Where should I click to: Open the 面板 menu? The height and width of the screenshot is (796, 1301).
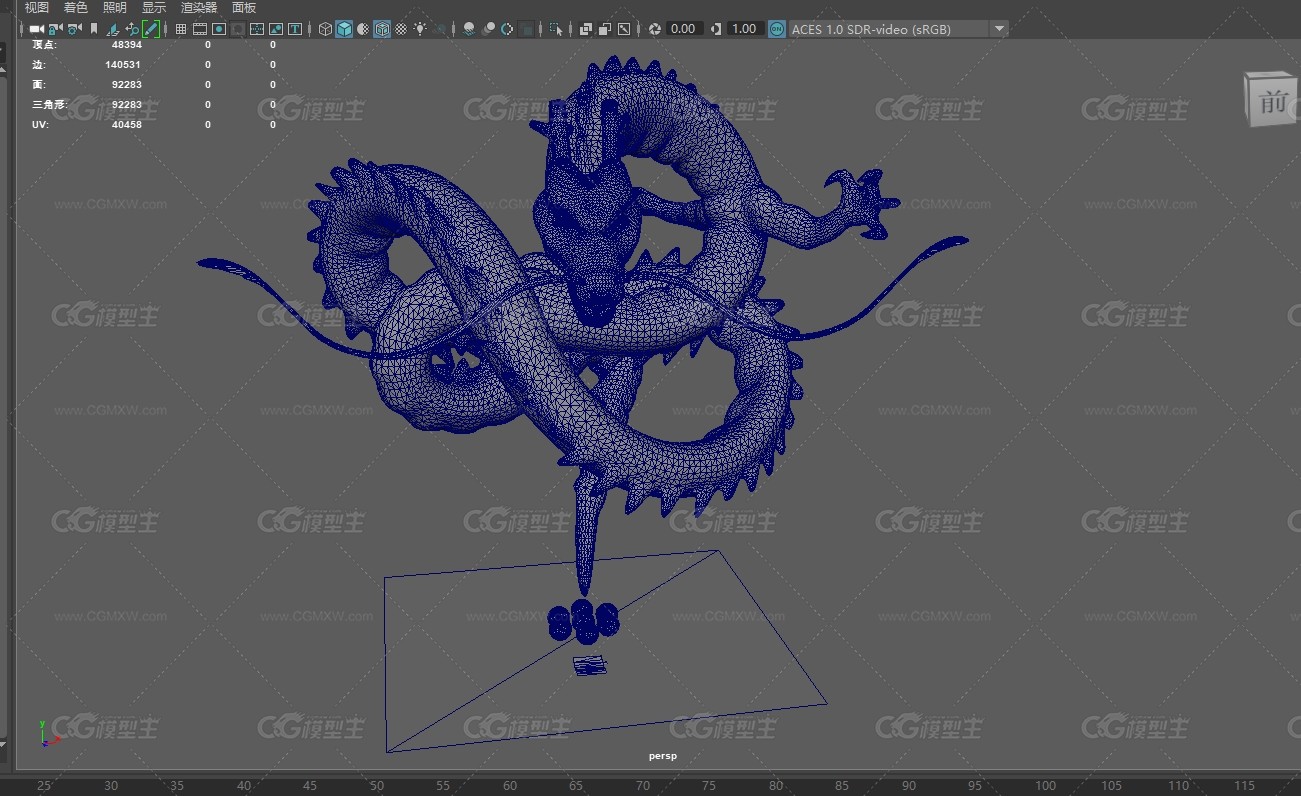click(x=244, y=8)
